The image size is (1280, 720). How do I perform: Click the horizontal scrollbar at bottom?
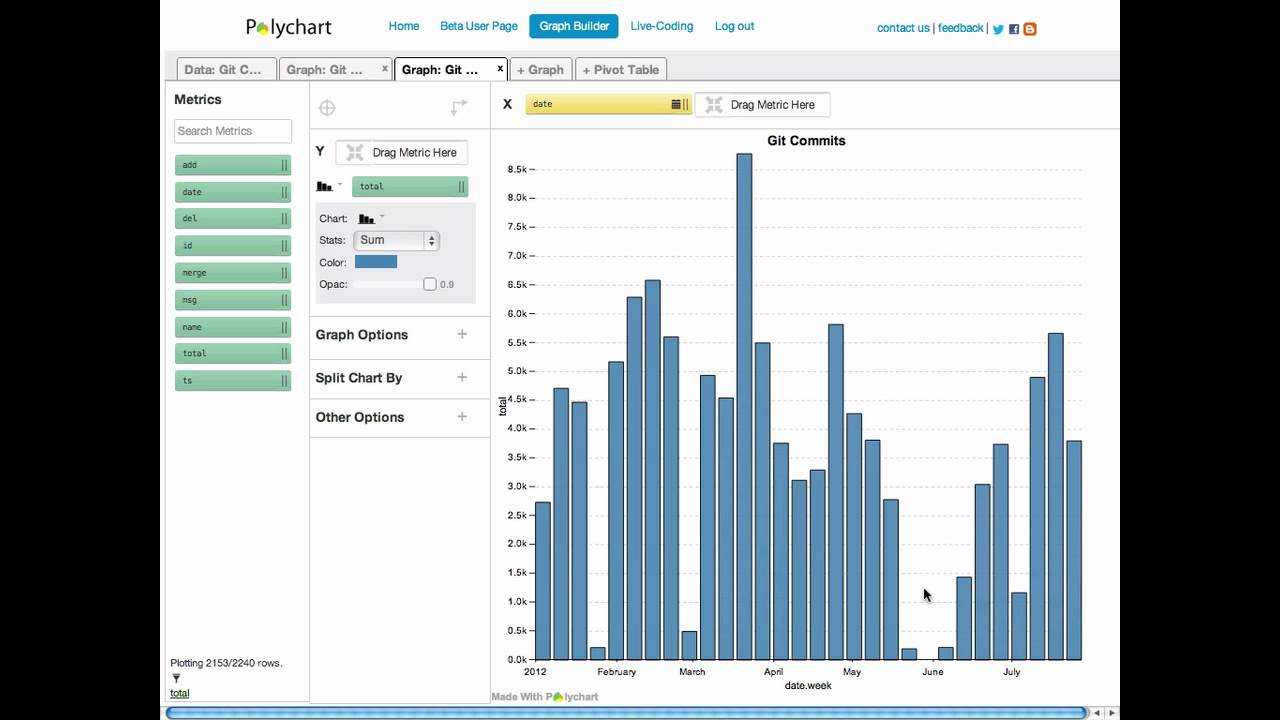click(626, 713)
